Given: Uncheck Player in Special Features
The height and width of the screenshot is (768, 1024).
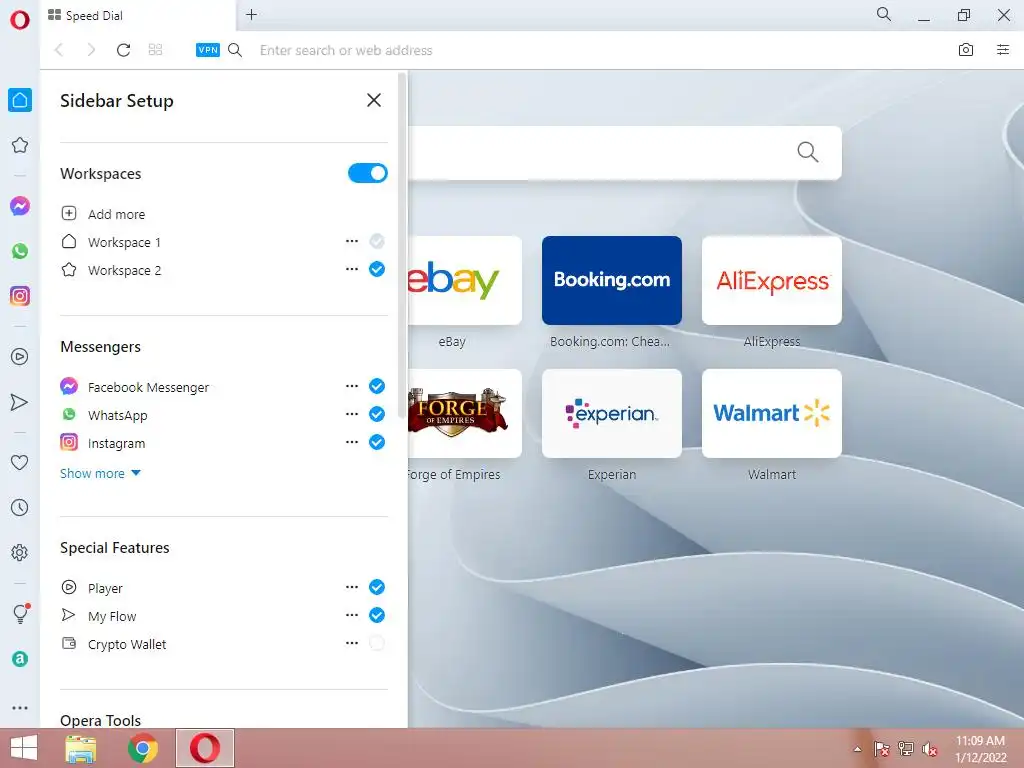Looking at the screenshot, I should pos(377,587).
